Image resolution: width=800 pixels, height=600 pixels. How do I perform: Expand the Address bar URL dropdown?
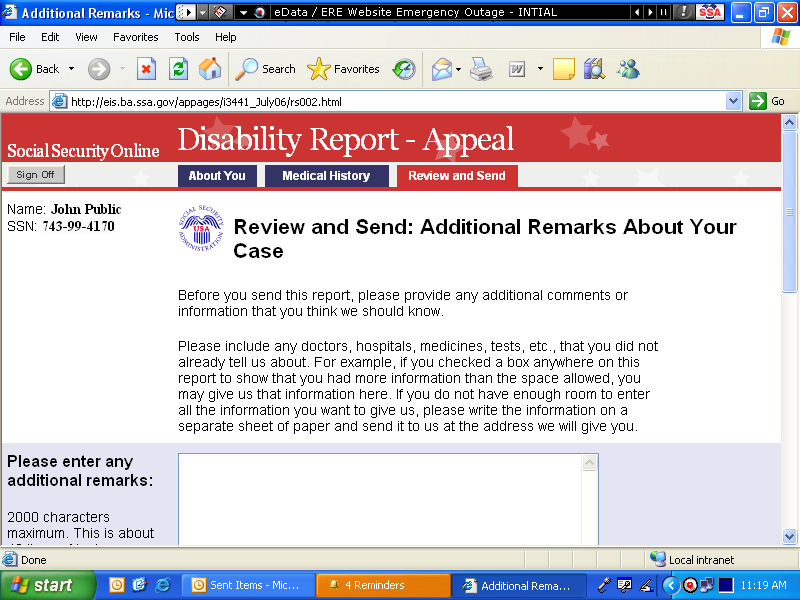(x=733, y=101)
